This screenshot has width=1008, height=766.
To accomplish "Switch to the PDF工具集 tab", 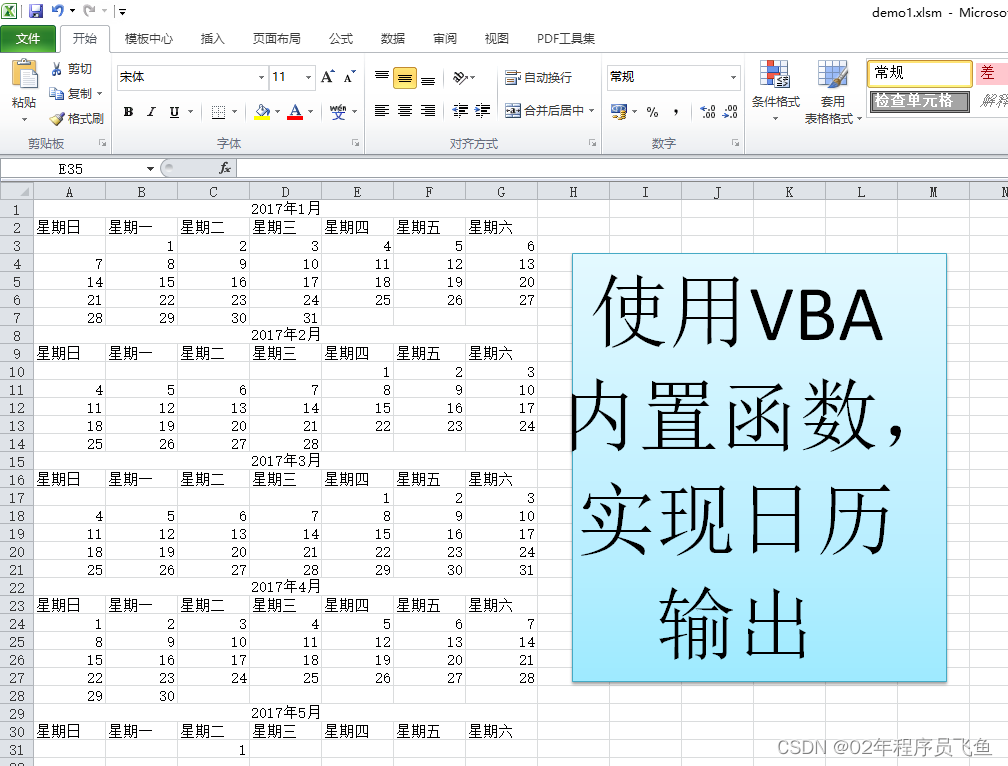I will pos(566,39).
